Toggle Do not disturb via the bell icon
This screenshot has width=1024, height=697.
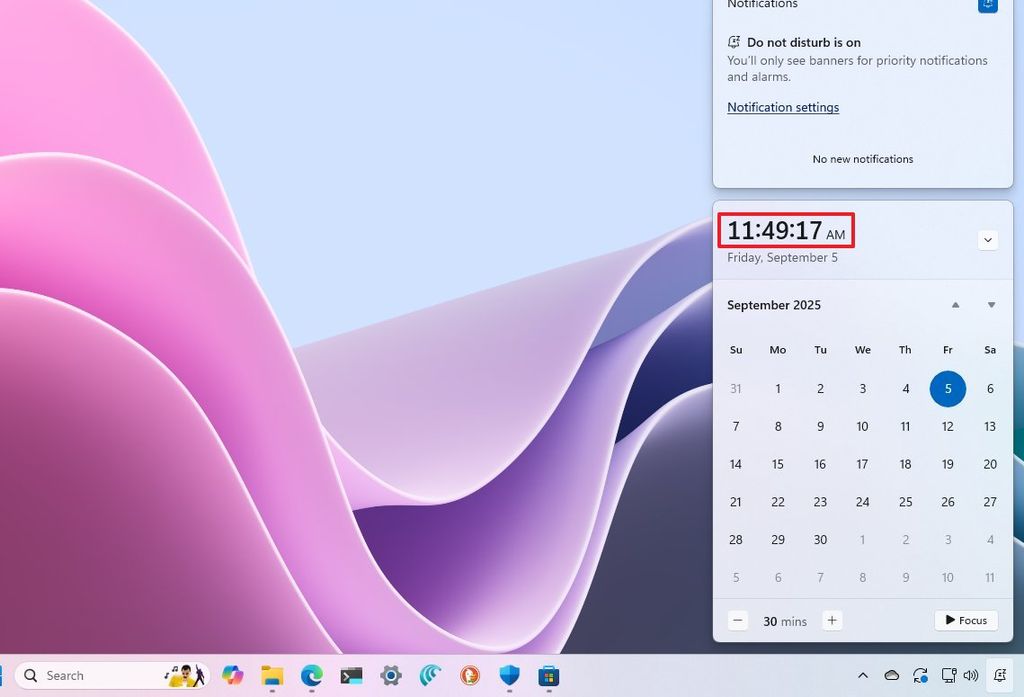(988, 6)
